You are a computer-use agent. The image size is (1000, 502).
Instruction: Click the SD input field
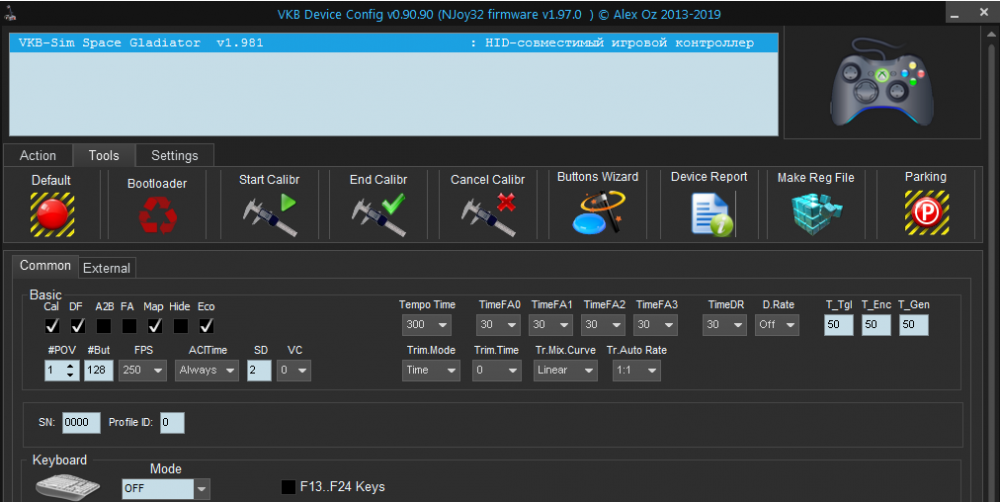coord(259,370)
